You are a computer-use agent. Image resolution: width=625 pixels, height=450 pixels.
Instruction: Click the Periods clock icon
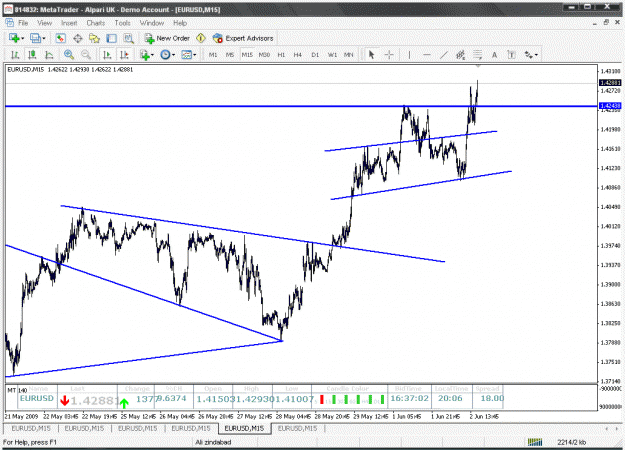click(165, 55)
